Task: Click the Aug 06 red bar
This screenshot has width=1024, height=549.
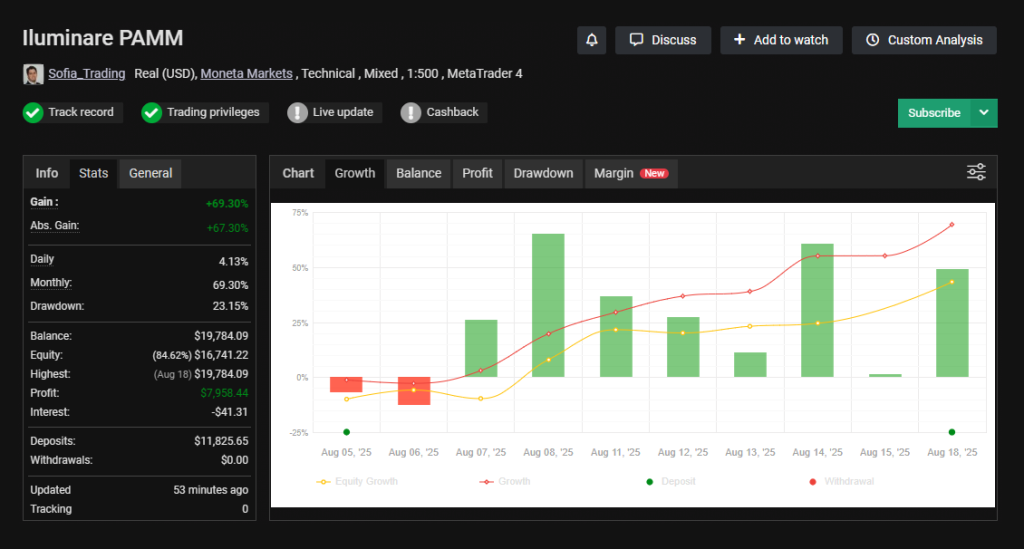Action: click(x=414, y=391)
